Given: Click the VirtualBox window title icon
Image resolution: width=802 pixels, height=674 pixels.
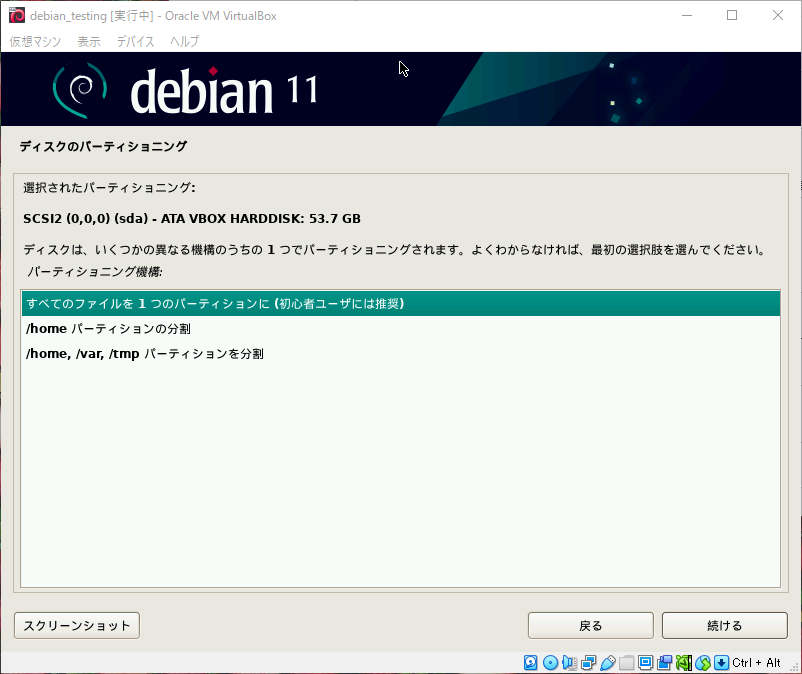Looking at the screenshot, I should (16, 15).
